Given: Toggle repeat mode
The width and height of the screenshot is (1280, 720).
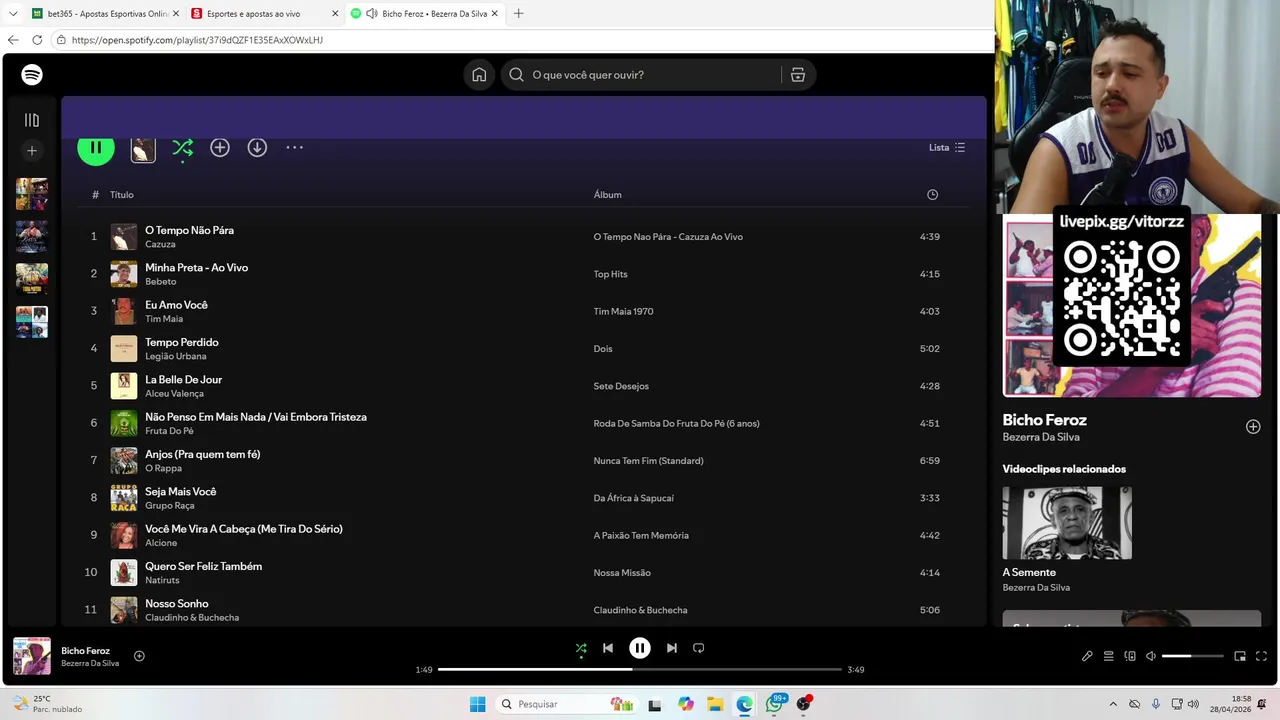Looking at the screenshot, I should click(699, 648).
